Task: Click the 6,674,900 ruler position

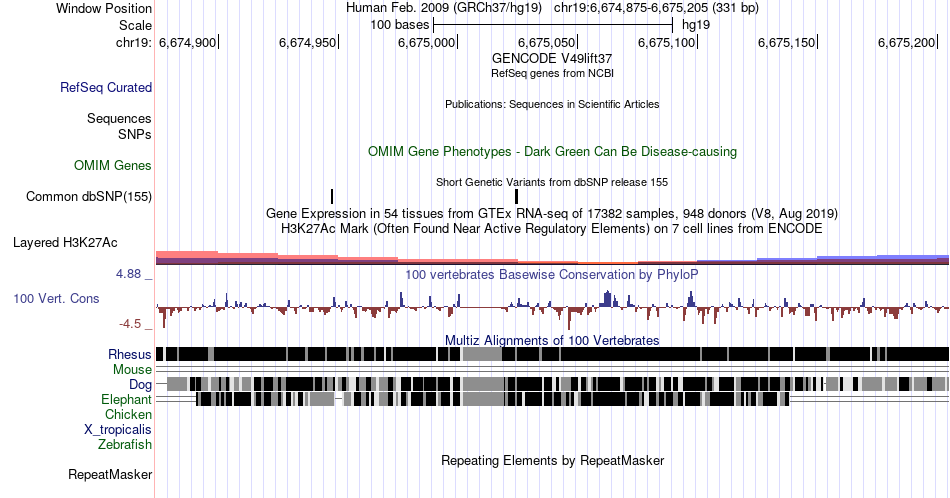Action: [187, 42]
